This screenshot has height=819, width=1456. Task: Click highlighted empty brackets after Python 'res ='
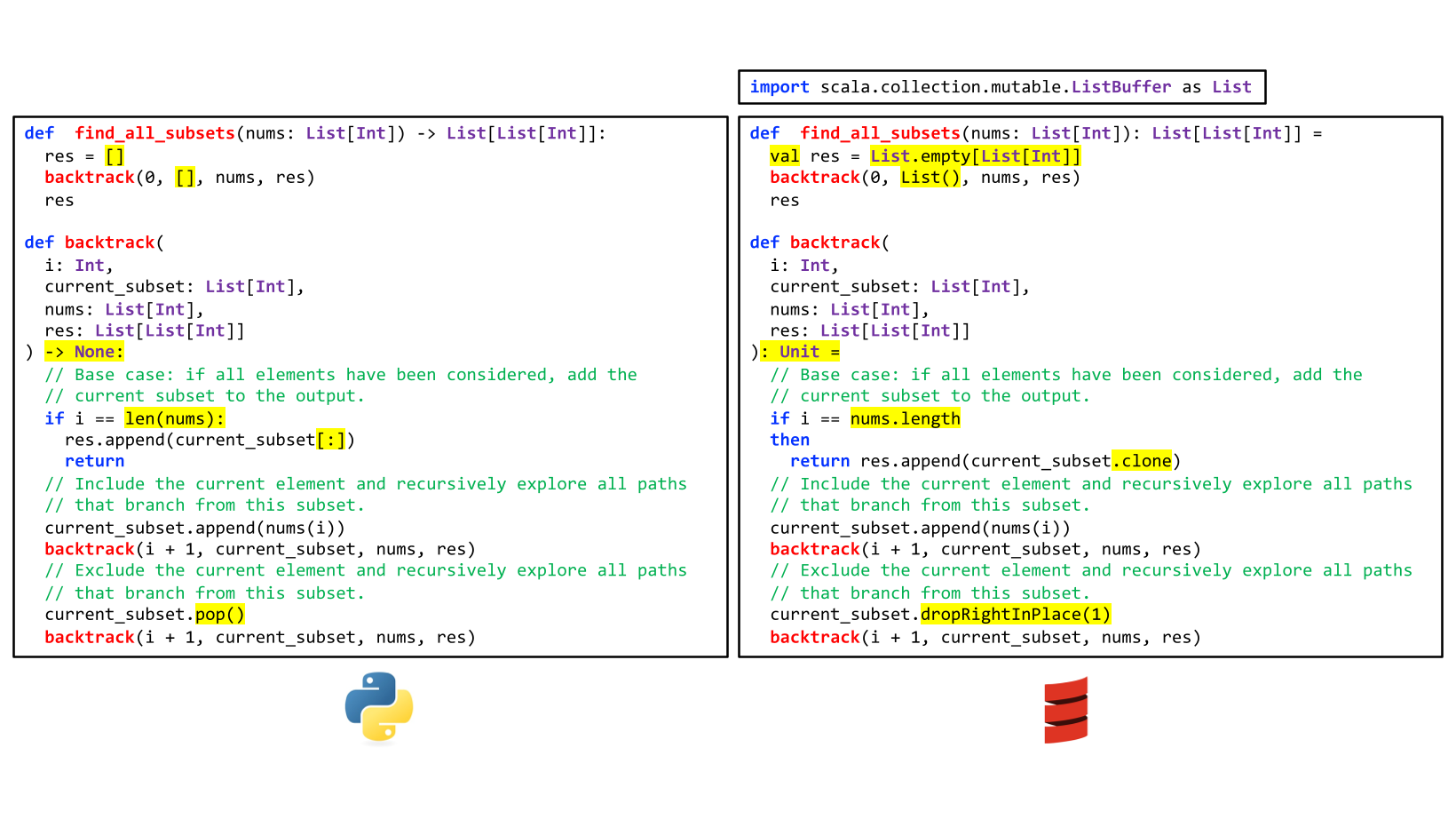point(115,156)
